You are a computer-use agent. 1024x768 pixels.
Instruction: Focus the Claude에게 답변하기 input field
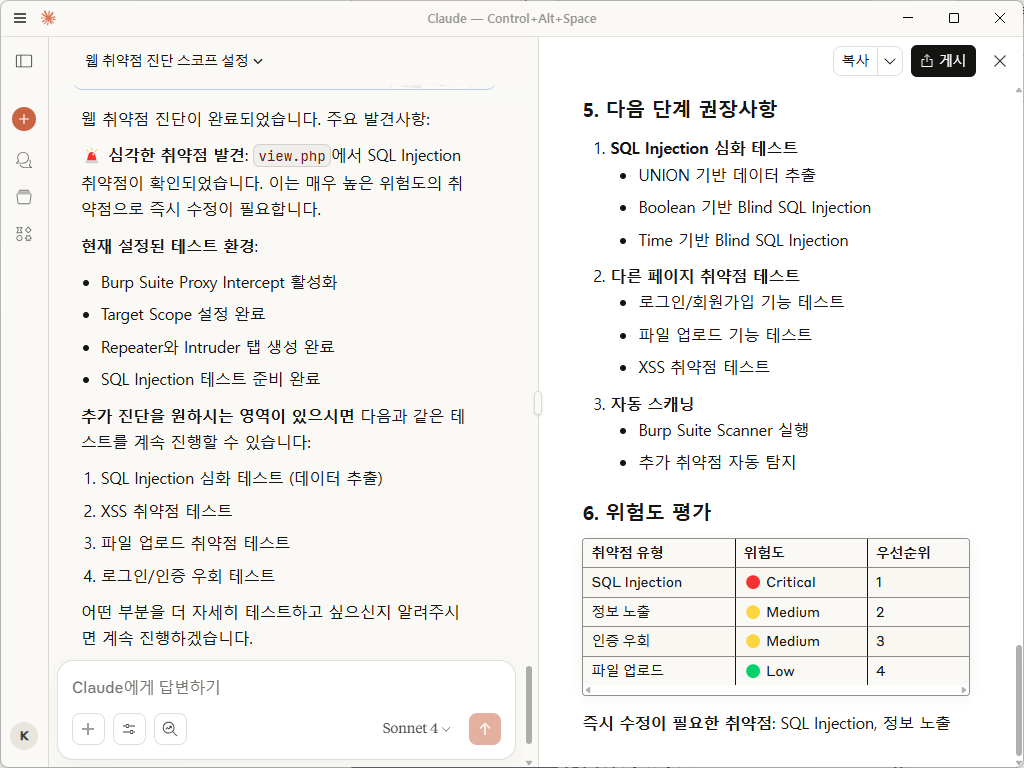(286, 688)
